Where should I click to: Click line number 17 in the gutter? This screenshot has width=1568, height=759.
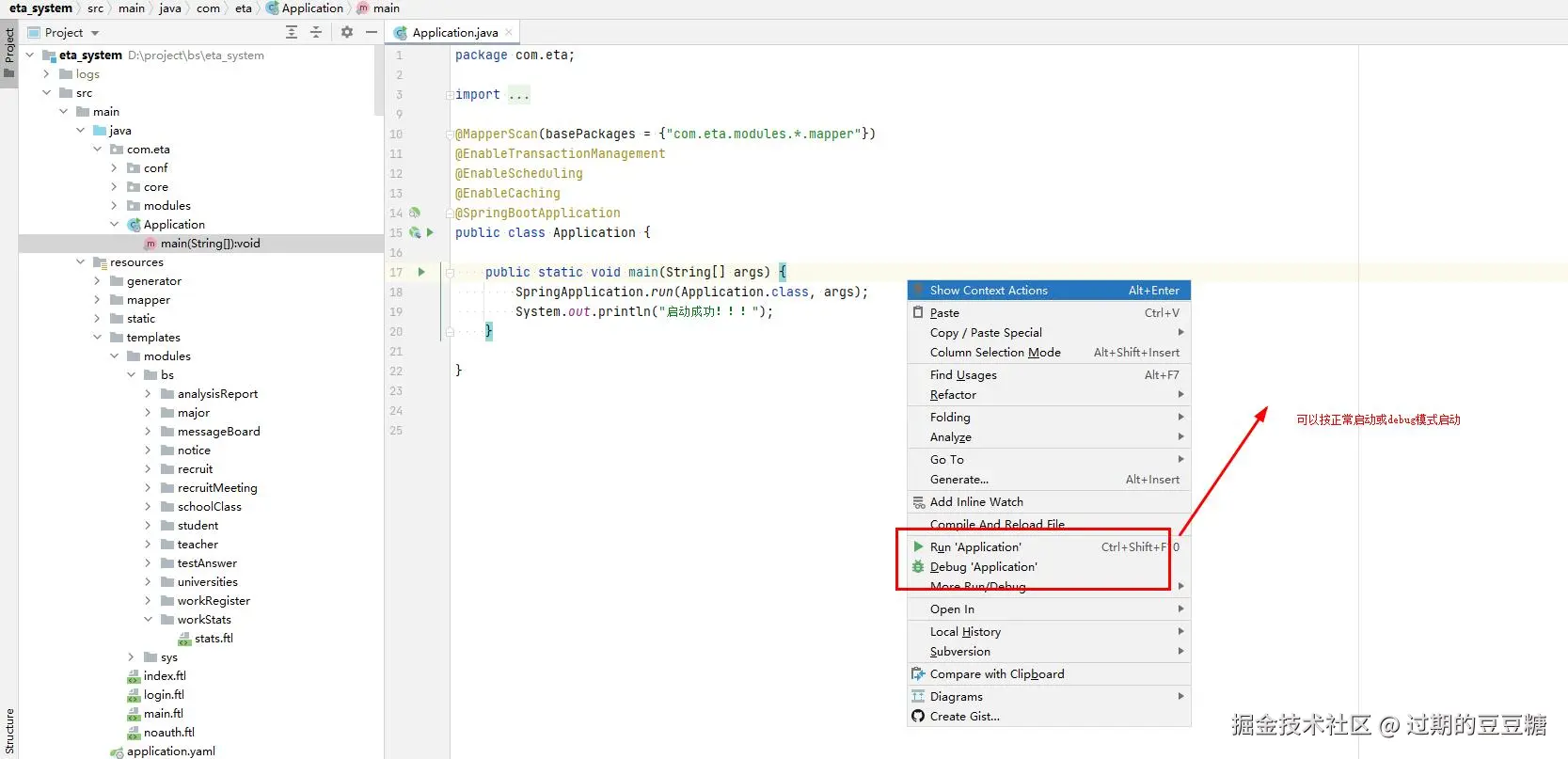coord(396,273)
